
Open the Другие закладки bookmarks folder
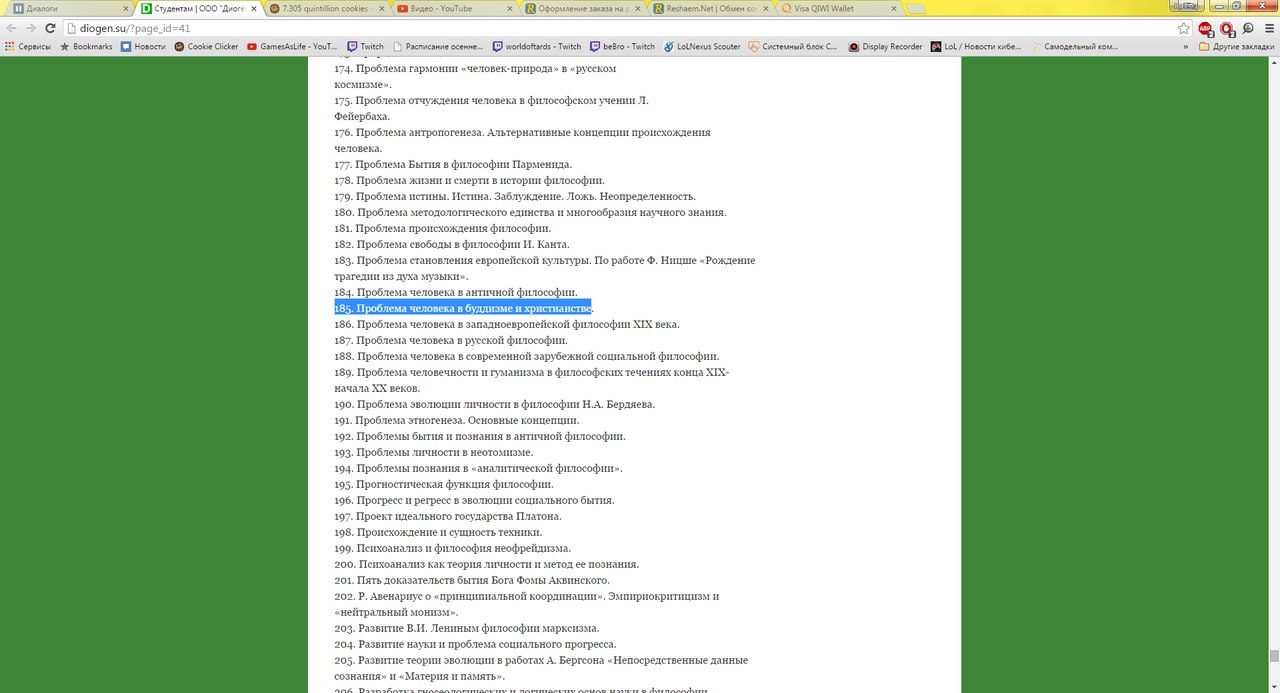coord(1237,46)
